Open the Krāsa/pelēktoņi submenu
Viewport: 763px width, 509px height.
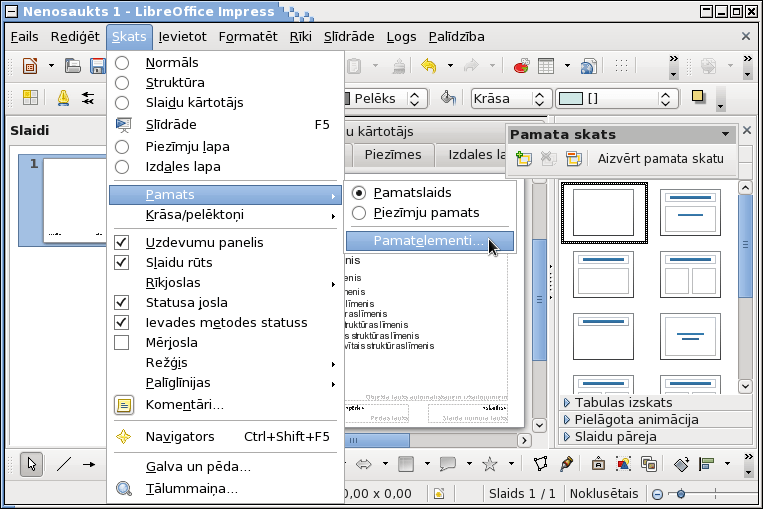pos(224,215)
